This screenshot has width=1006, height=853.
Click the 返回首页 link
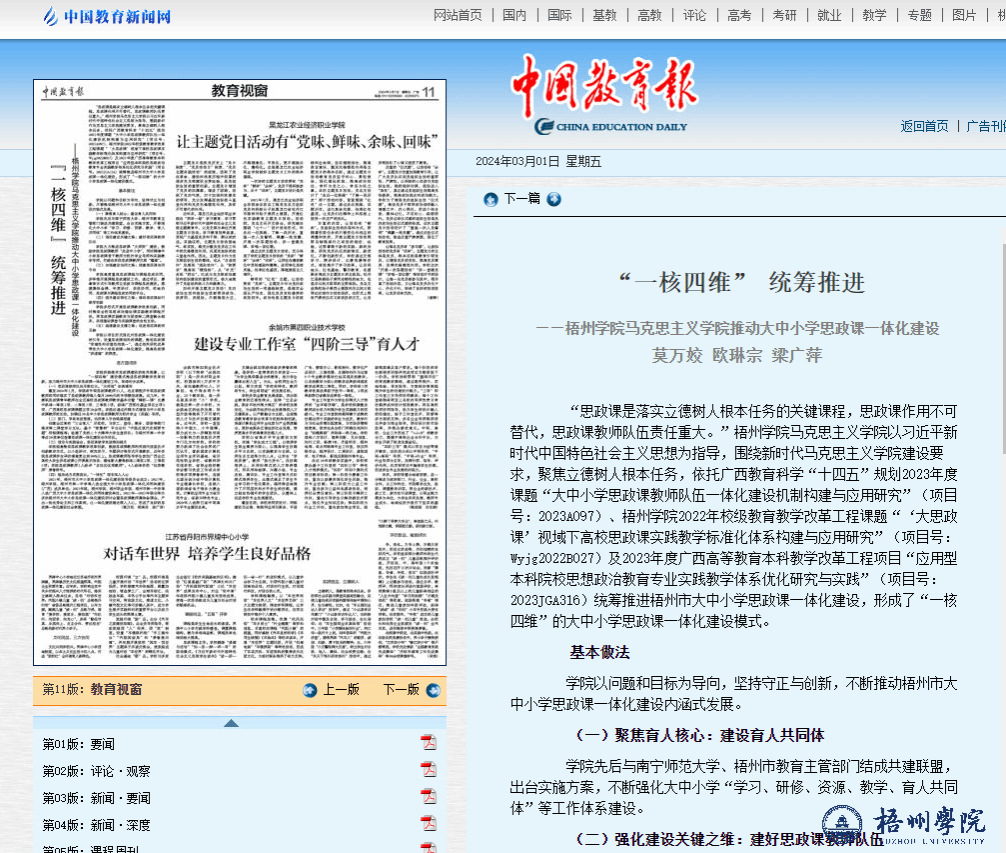(924, 126)
